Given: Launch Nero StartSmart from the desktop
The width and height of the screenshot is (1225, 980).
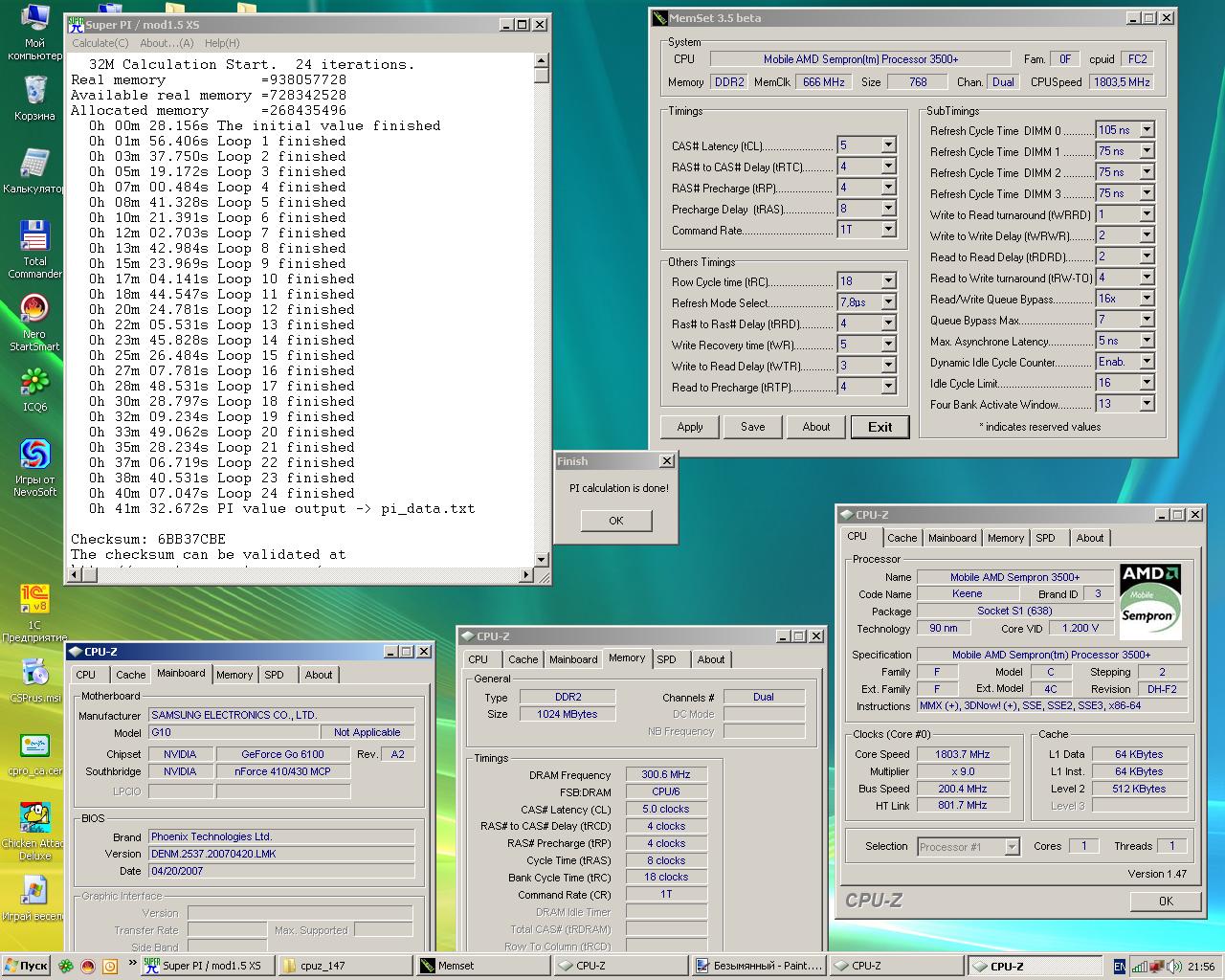Looking at the screenshot, I should pyautogui.click(x=34, y=323).
